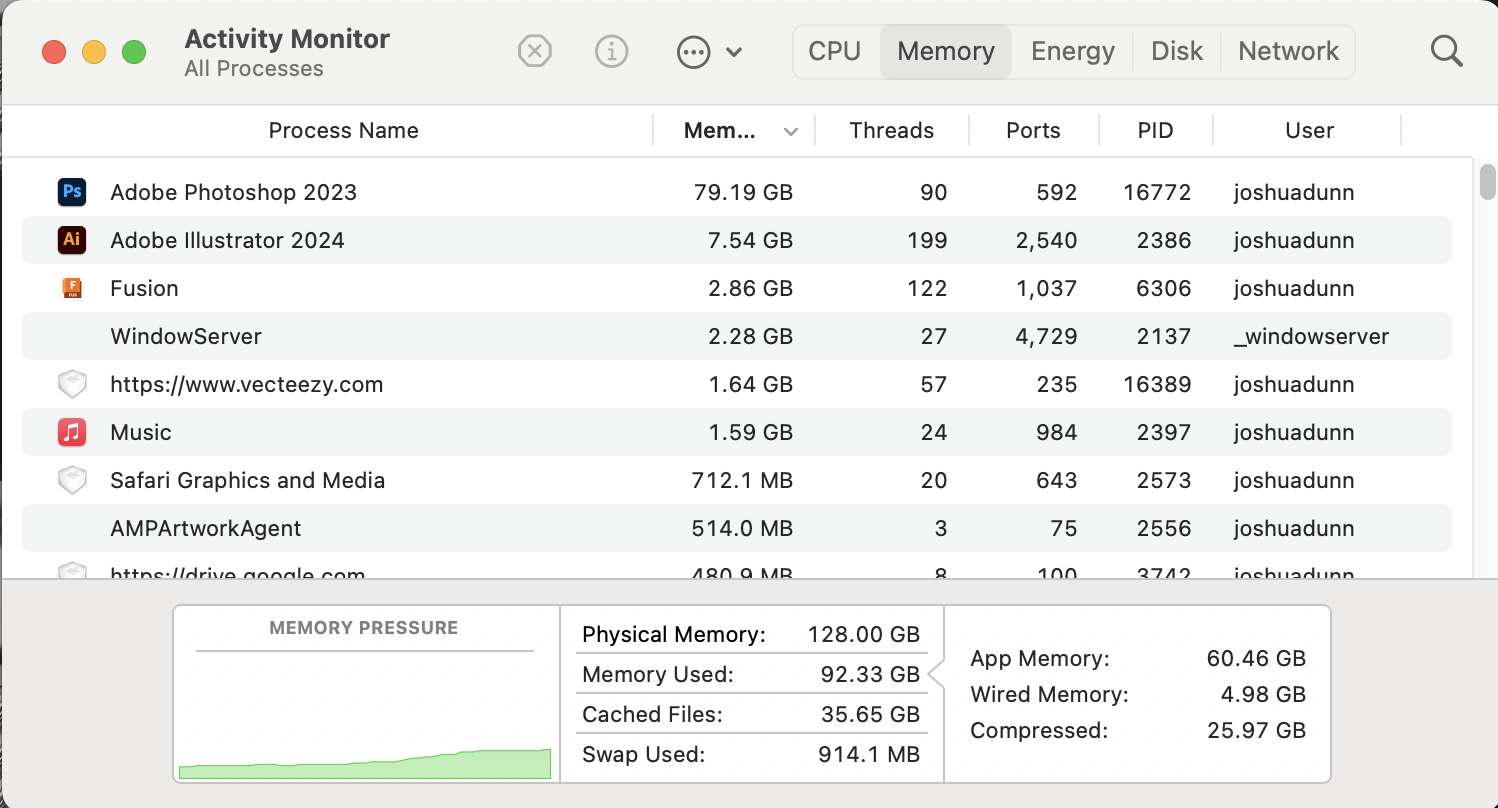Toggle sort order arrow on Memory column

click(x=791, y=131)
